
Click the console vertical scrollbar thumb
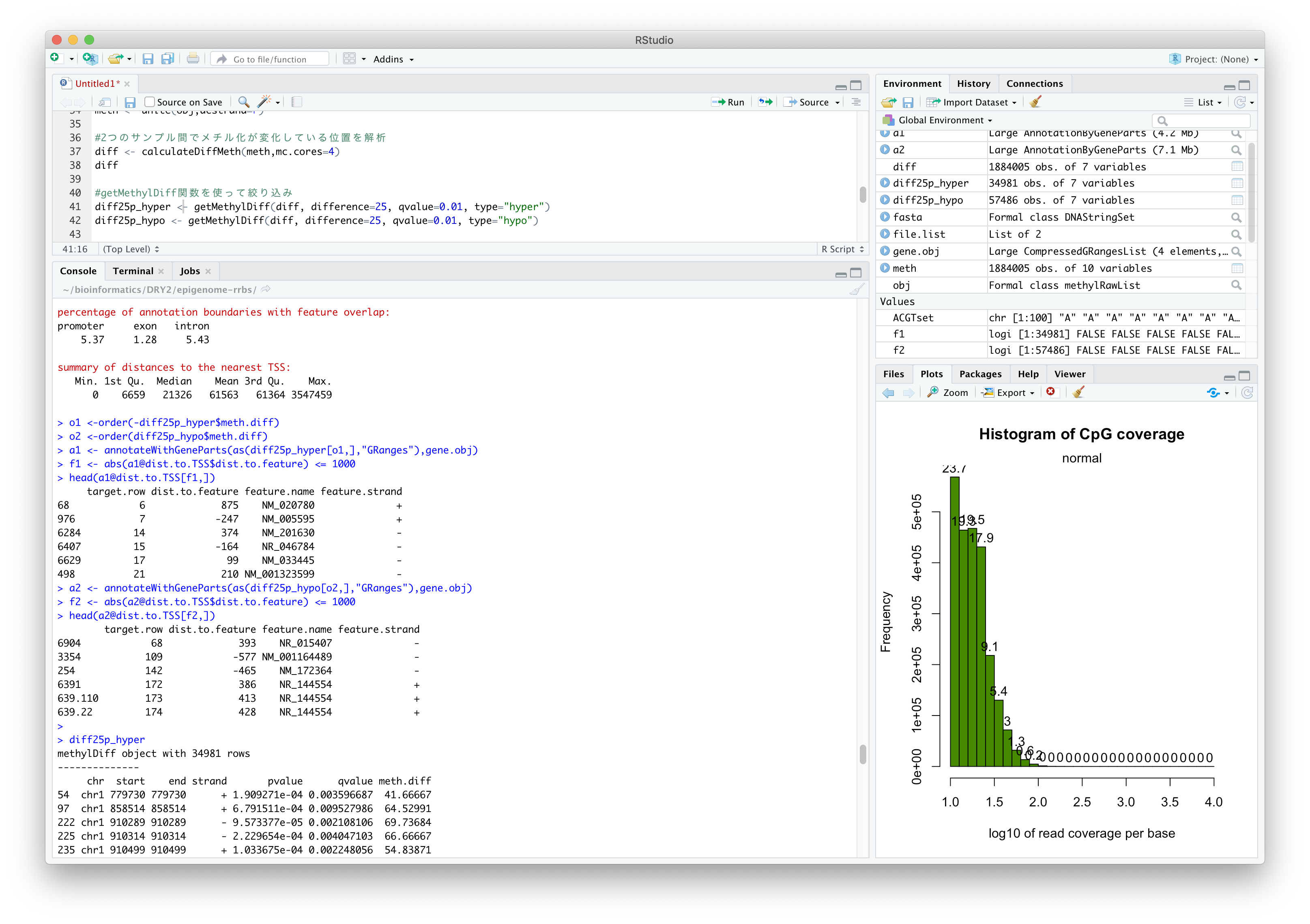tap(862, 754)
